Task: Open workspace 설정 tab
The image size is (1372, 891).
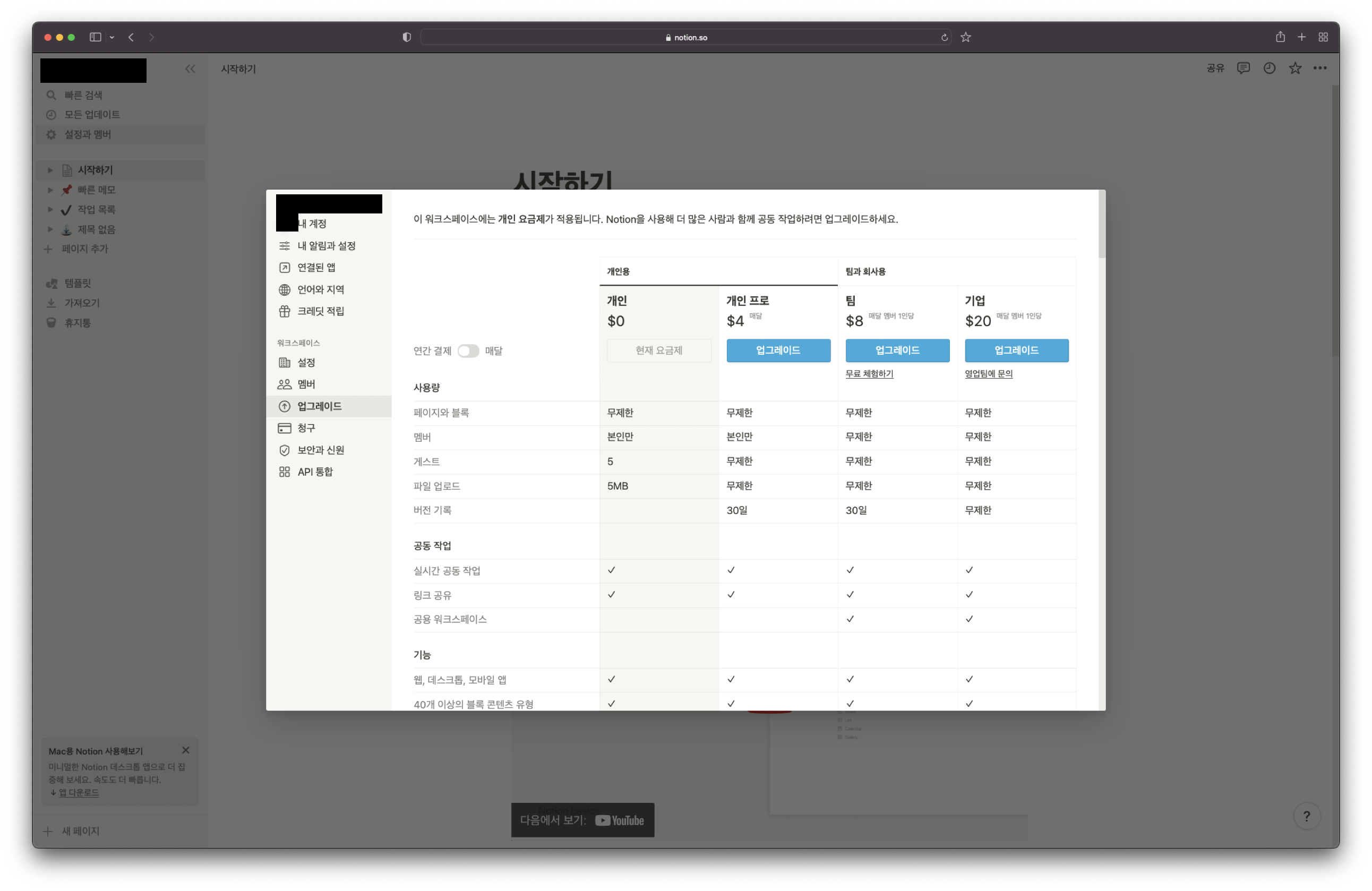Action: 329,363
